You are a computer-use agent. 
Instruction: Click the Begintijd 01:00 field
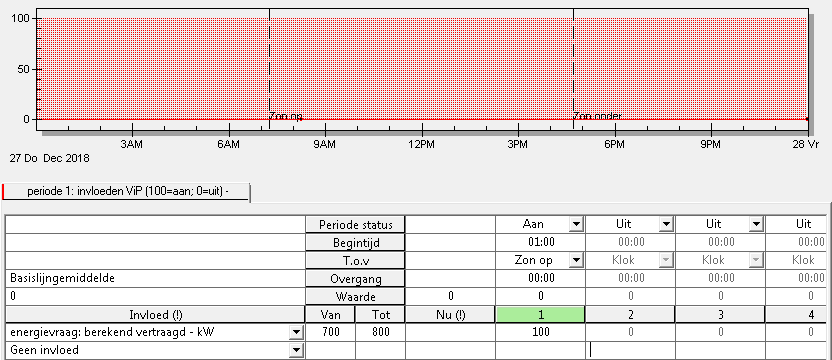540,243
